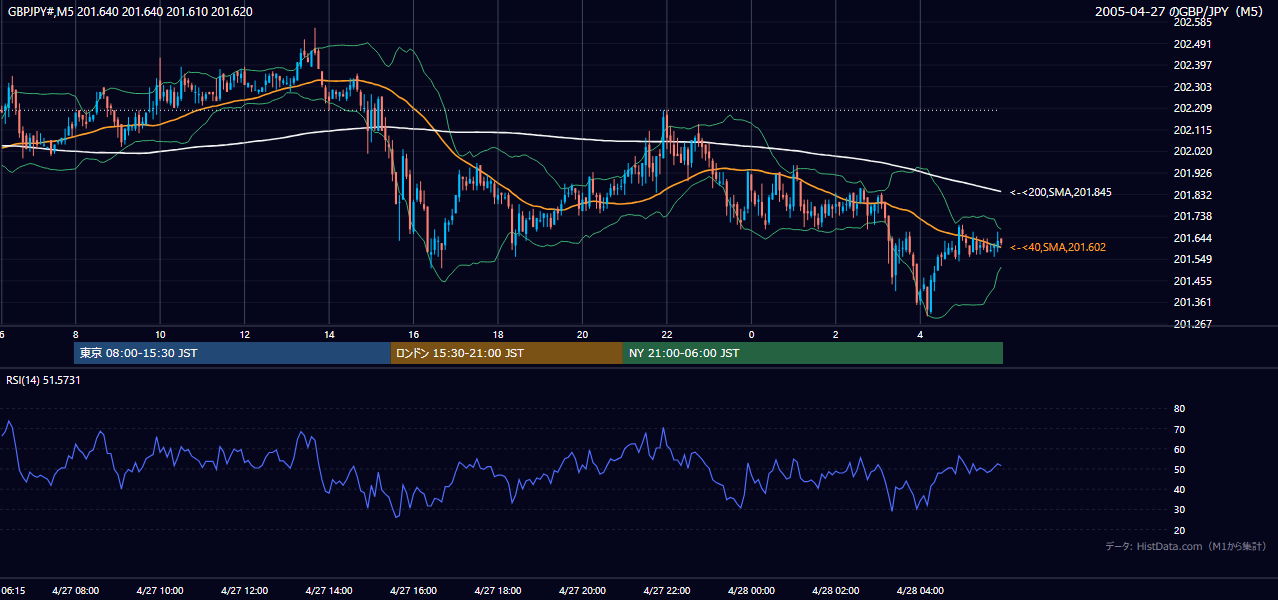Click hour label 10 below price chart
Image resolution: width=1278 pixels, height=600 pixels.
(x=160, y=334)
